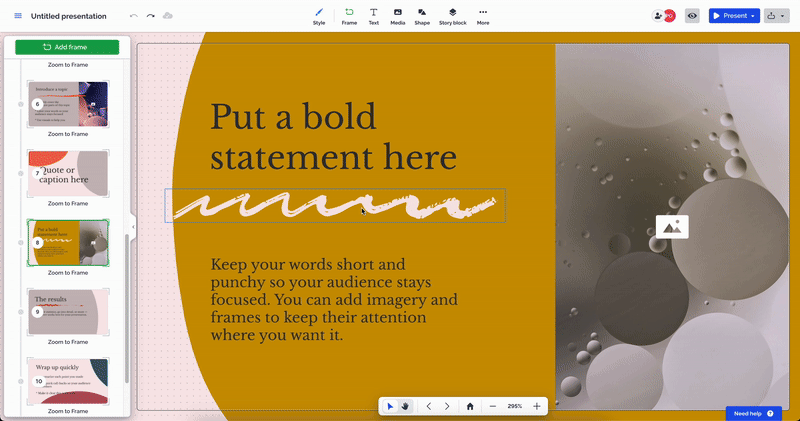Toggle preview with the eye icon
The image size is (800, 421).
click(691, 16)
